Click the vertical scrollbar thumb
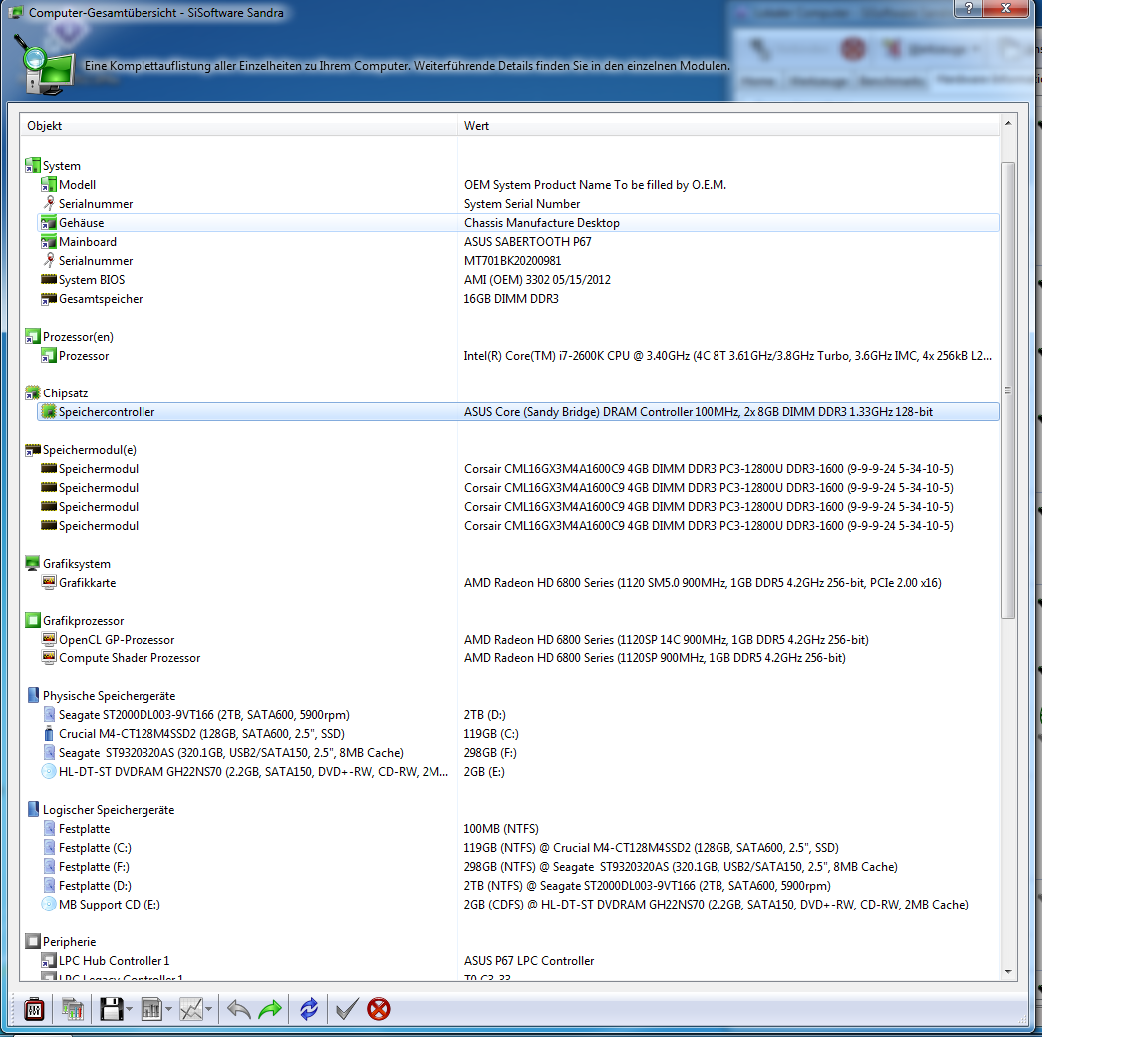The image size is (1148, 1039). click(x=1008, y=390)
